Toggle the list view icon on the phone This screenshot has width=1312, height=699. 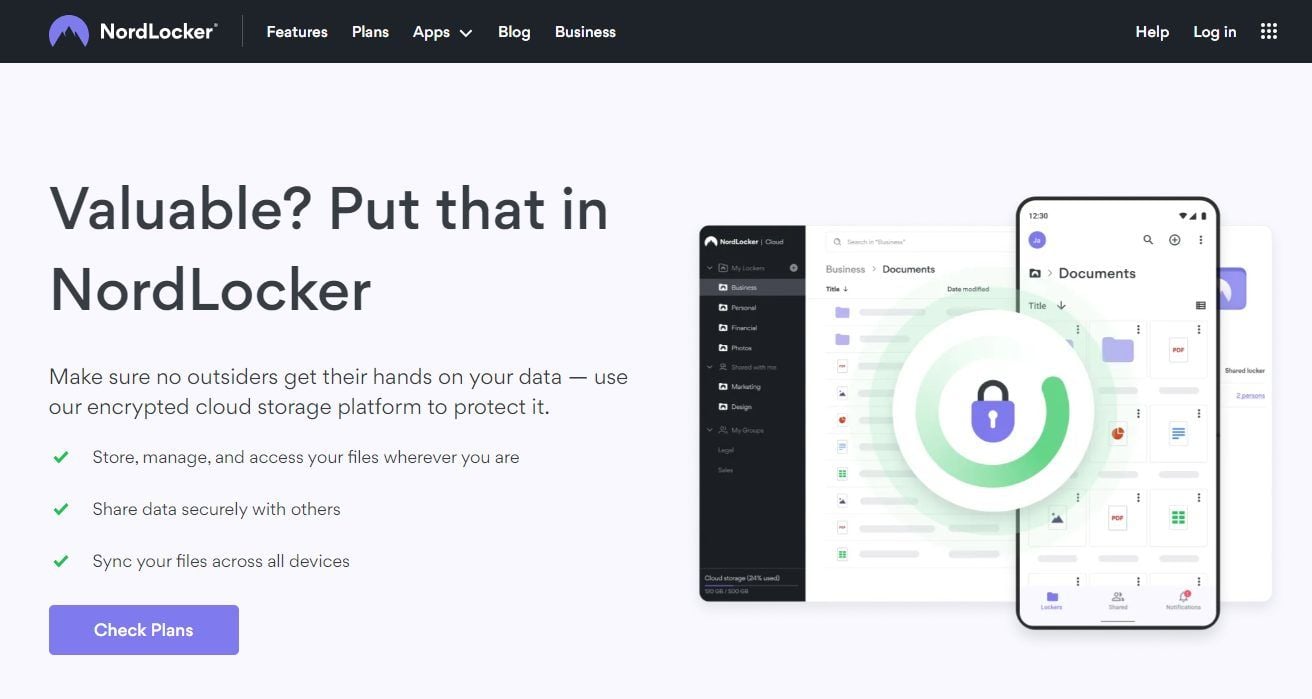coord(1200,306)
